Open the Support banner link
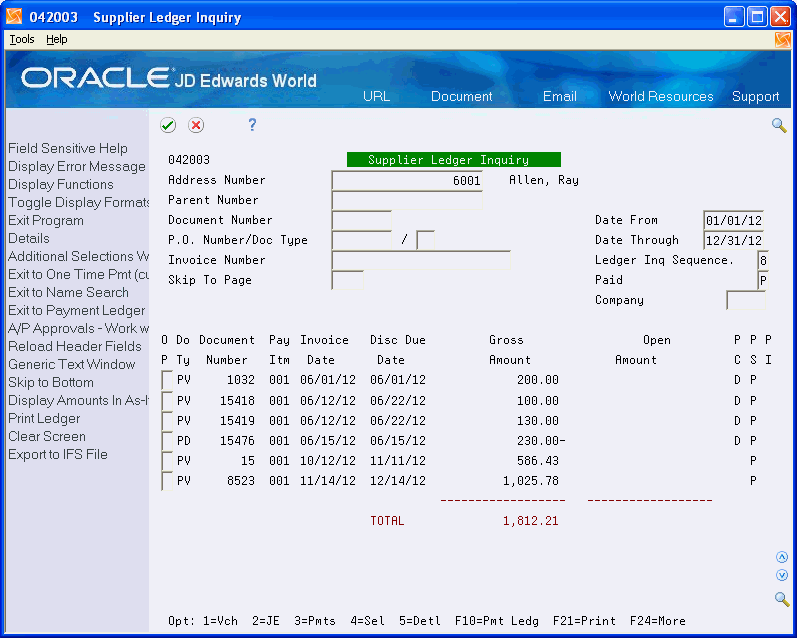 pos(755,97)
